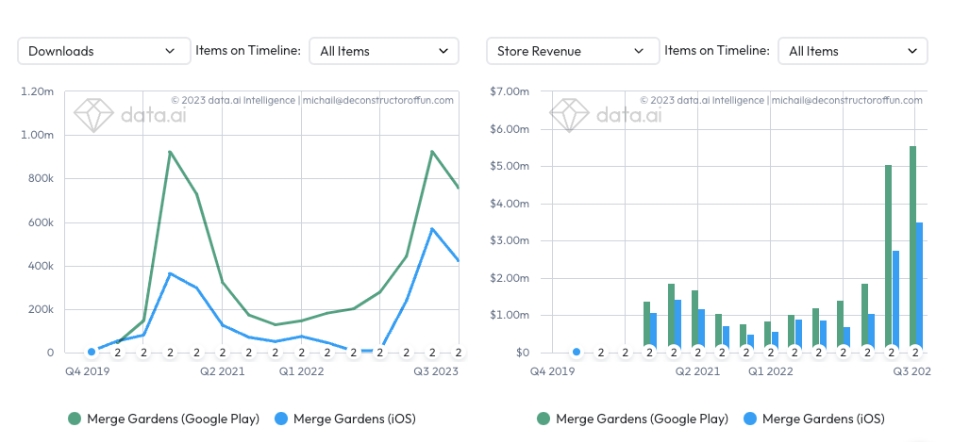
Task: Open the Store Revenue metric dropdown
Action: tap(571, 51)
